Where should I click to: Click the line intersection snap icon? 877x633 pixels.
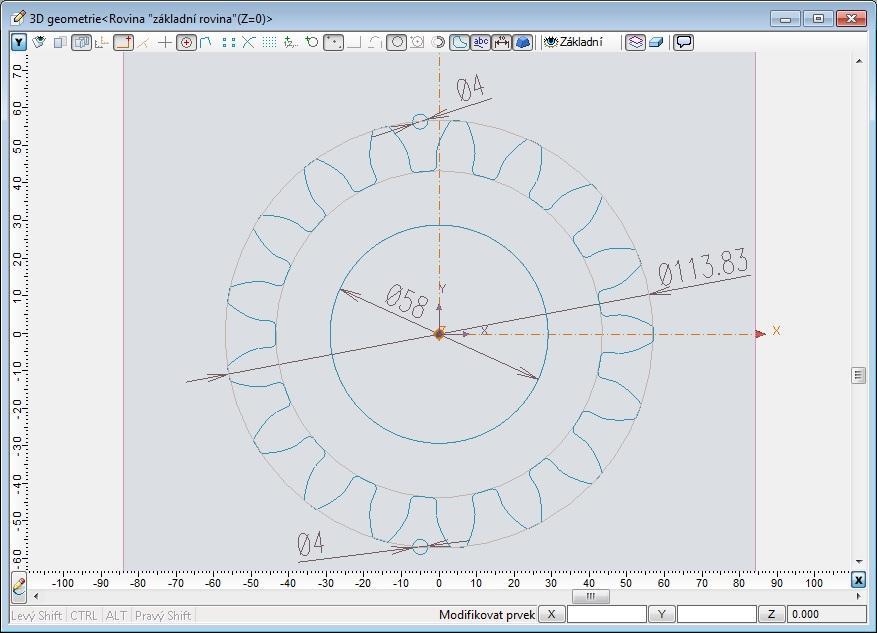(144, 42)
